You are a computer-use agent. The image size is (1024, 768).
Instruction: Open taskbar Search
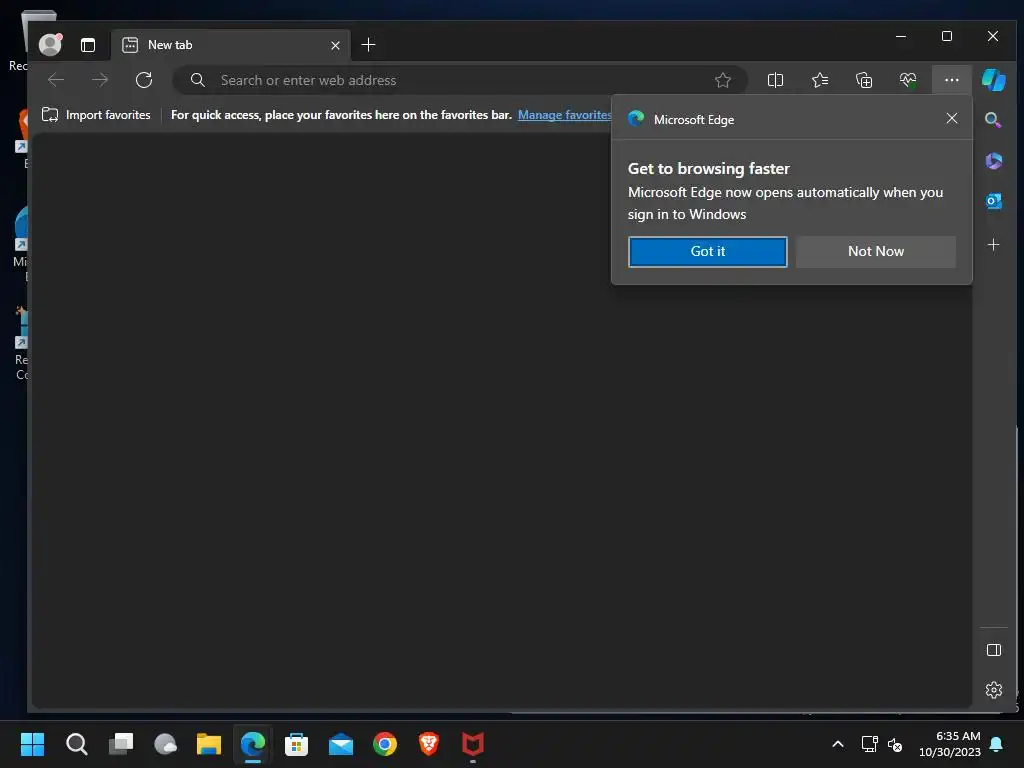click(x=76, y=744)
